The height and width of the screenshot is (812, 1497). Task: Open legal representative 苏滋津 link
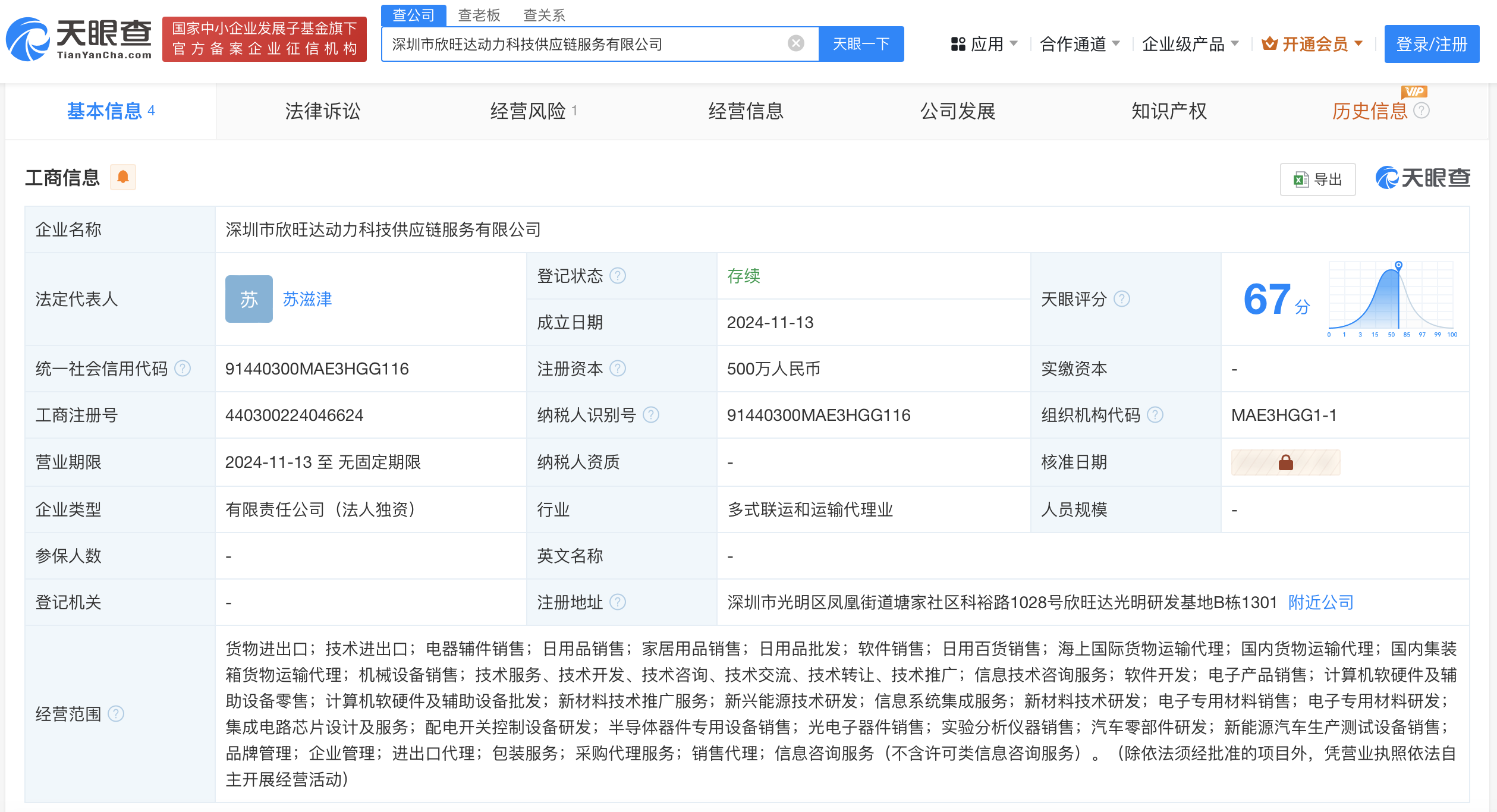coord(307,299)
